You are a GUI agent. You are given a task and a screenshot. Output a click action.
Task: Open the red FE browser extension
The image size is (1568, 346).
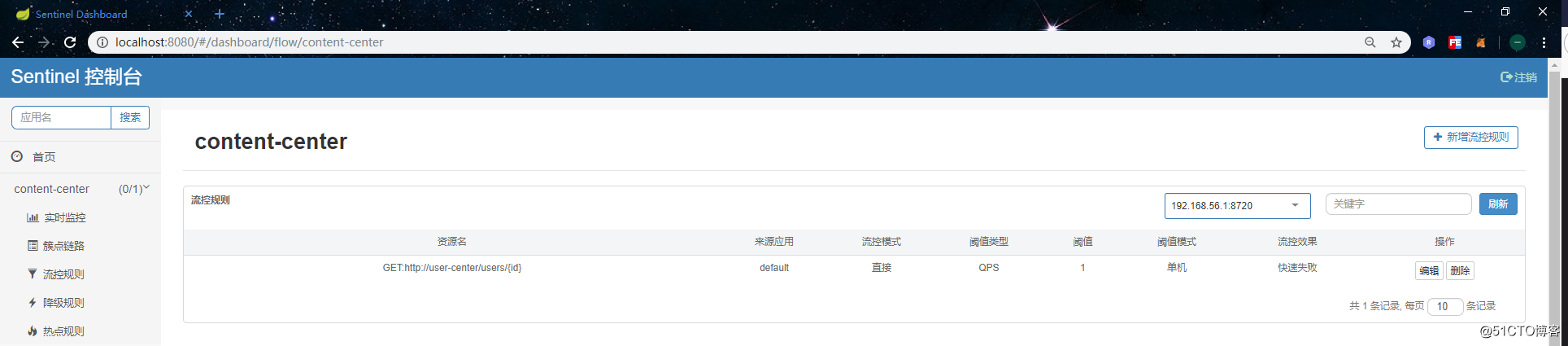(1455, 42)
